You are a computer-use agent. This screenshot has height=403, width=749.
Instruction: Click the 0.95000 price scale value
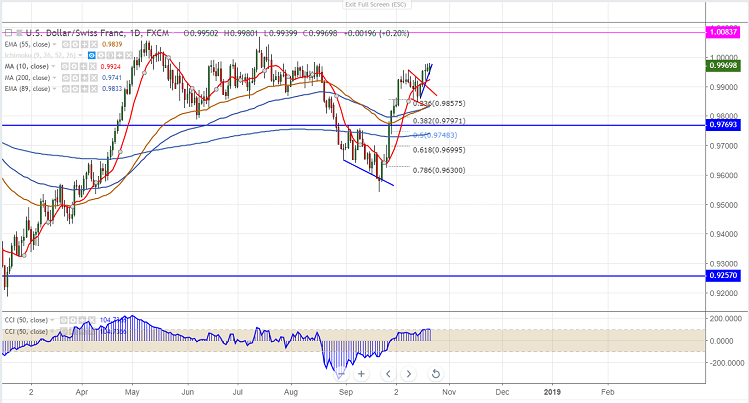[x=724, y=205]
